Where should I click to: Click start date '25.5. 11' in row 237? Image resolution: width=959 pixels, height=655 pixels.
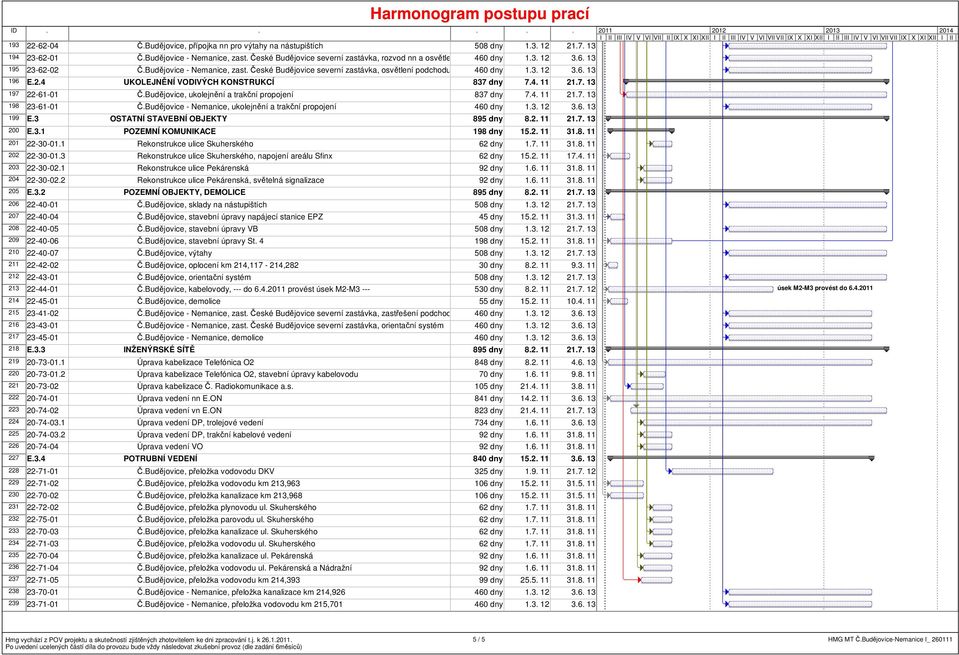[x=535, y=580]
